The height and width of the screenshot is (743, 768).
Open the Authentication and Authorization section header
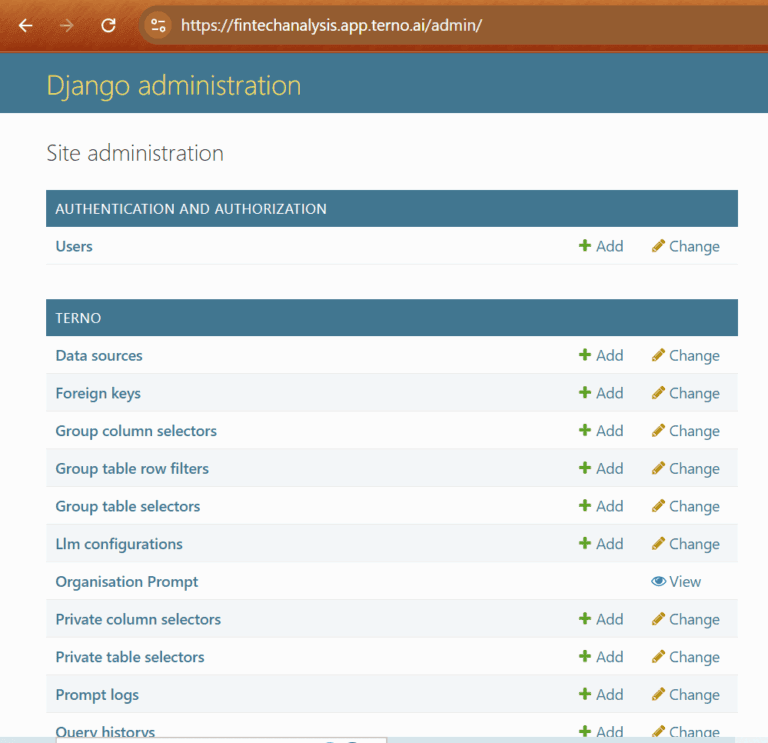tap(191, 209)
